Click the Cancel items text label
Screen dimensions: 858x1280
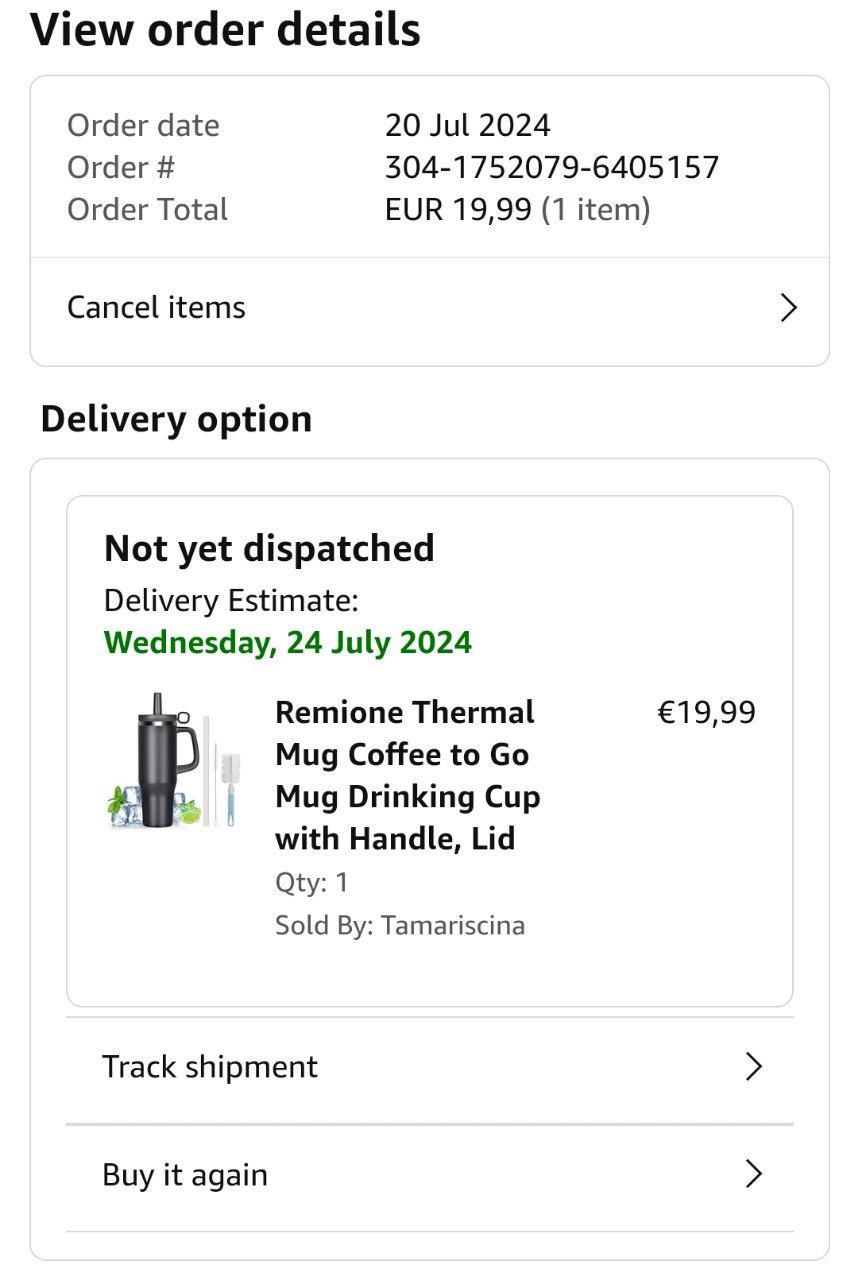[x=156, y=308]
